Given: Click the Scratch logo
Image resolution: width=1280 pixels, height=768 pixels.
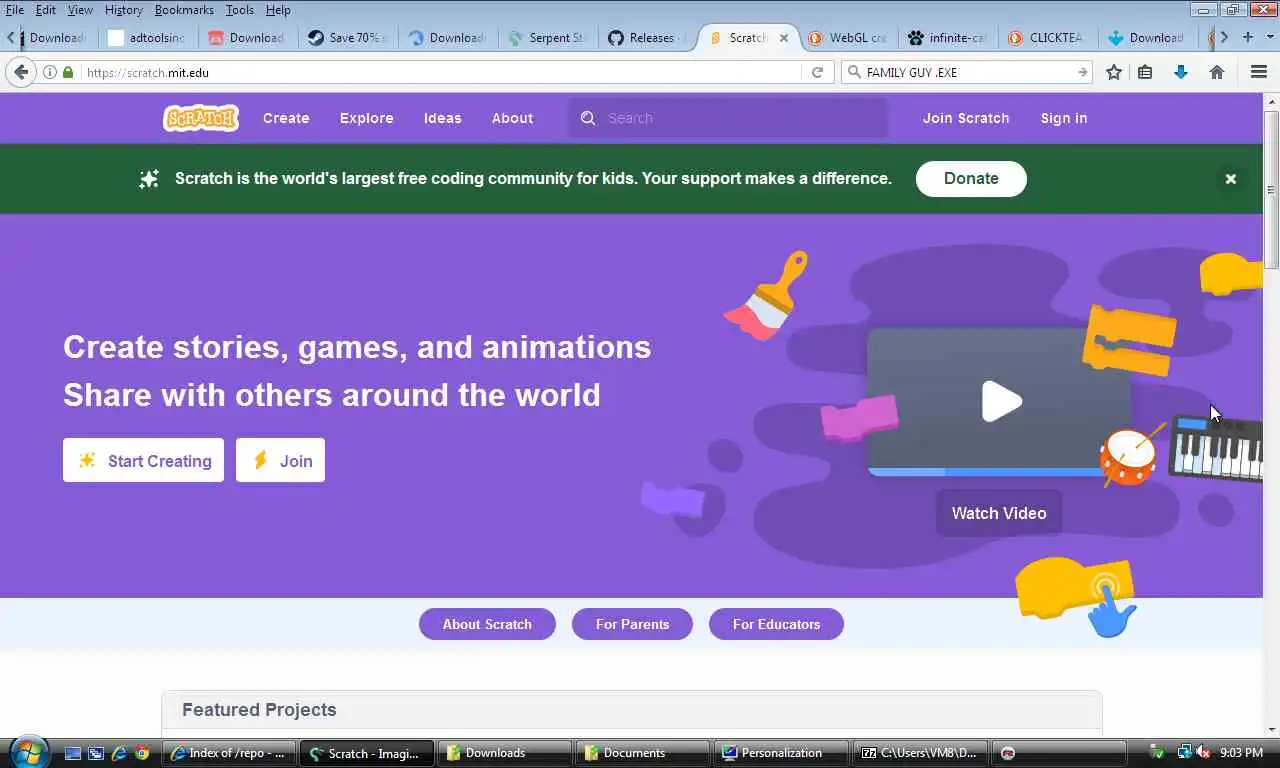Looking at the screenshot, I should [x=201, y=118].
